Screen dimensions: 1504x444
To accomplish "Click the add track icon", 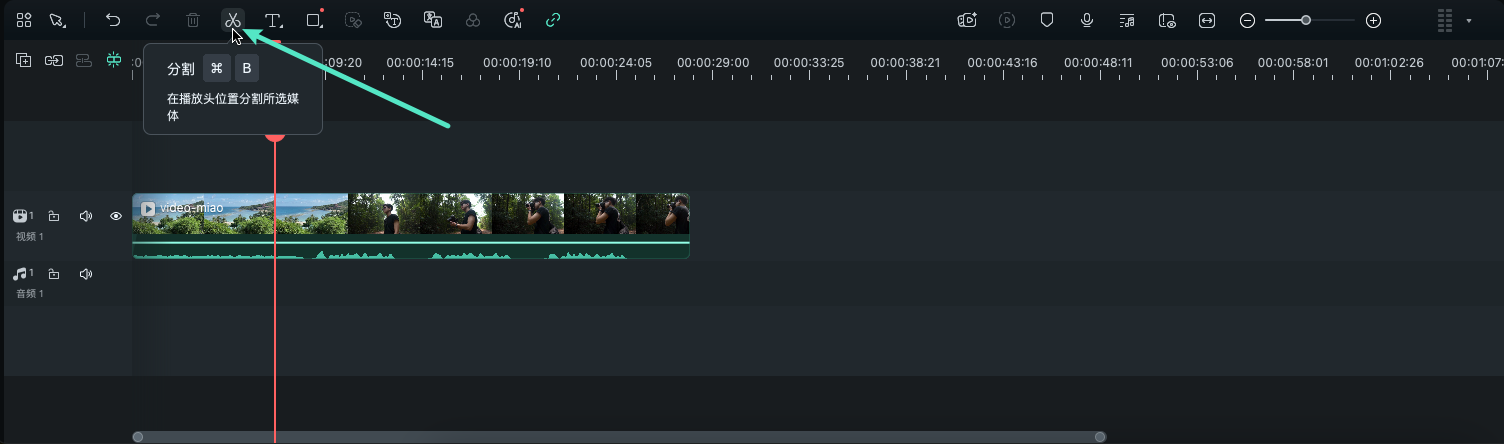I will pyautogui.click(x=23, y=61).
